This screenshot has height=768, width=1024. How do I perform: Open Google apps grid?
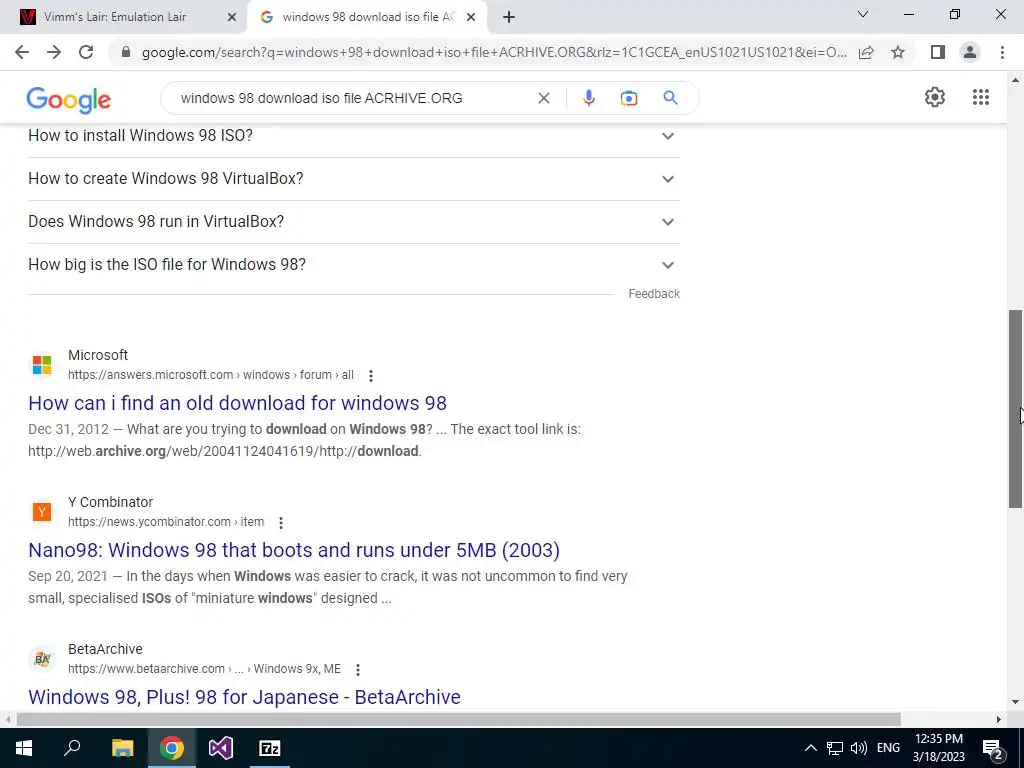[x=981, y=97]
